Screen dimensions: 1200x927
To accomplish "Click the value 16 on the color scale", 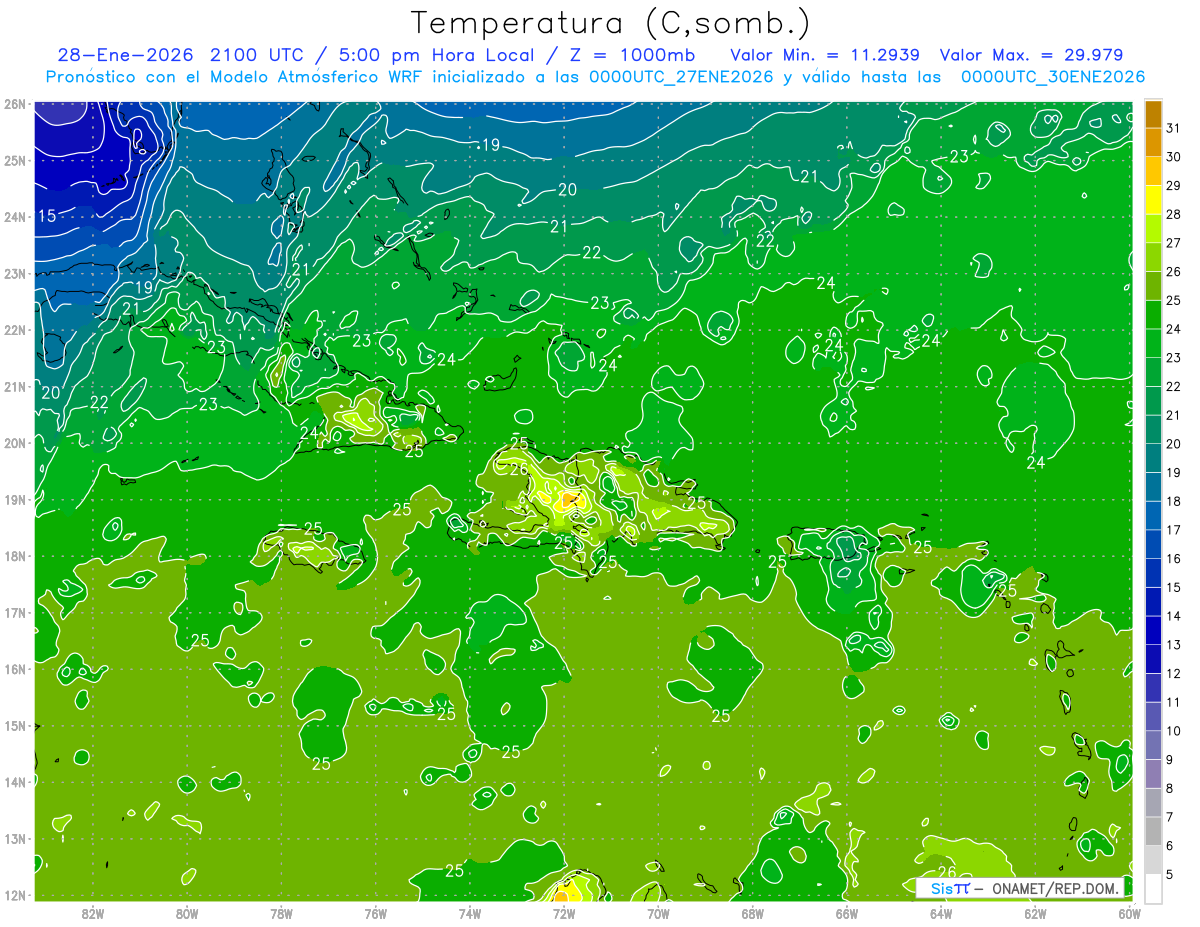I will pos(1174,558).
